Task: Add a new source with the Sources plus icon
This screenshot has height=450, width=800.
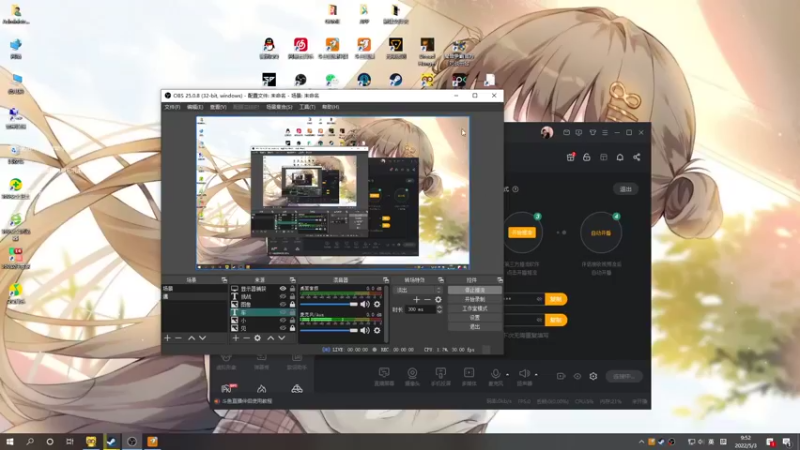Action: tap(236, 338)
